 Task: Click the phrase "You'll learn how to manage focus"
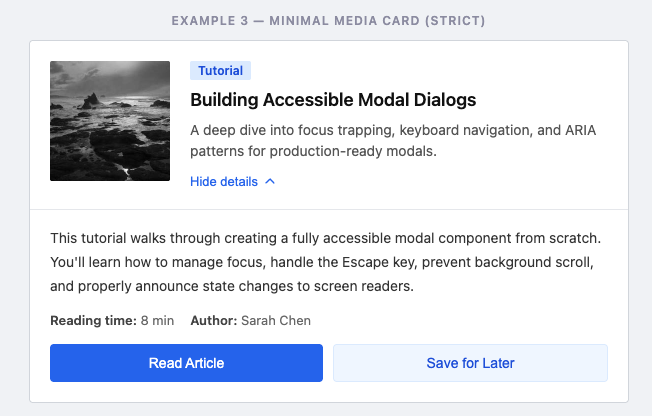160,263
